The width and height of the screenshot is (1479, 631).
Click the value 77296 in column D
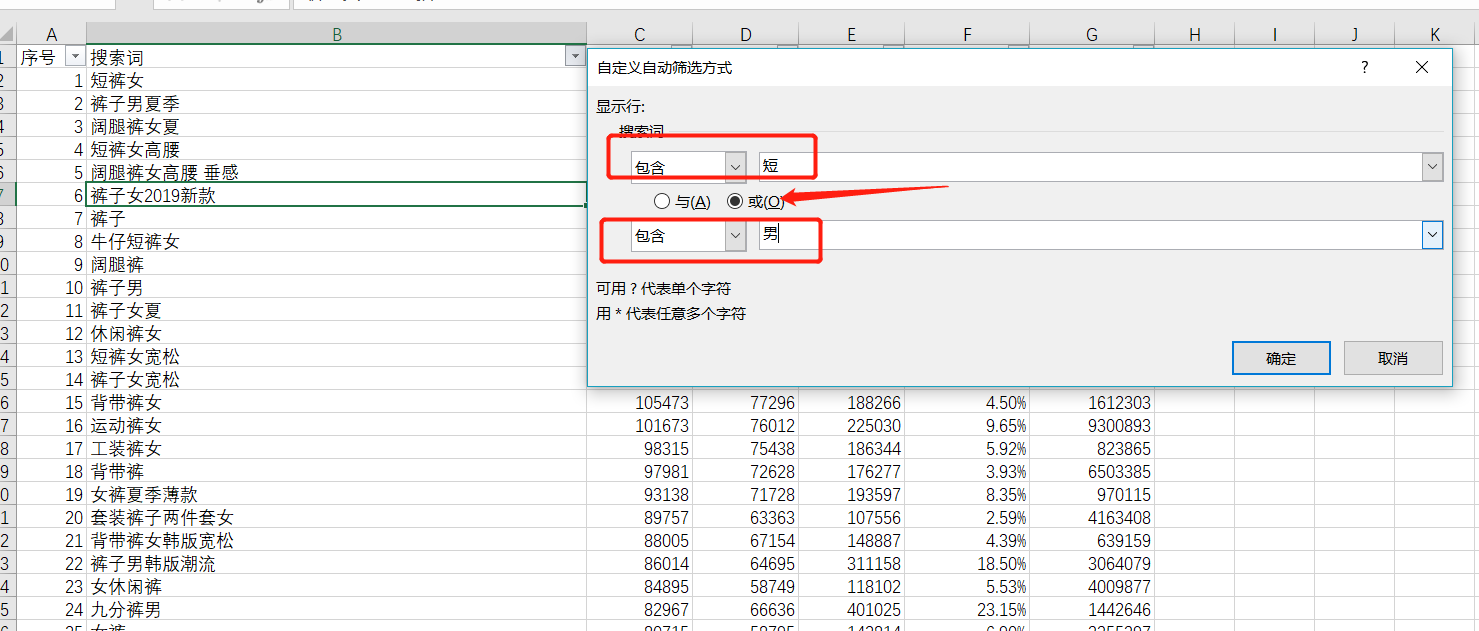pos(772,403)
